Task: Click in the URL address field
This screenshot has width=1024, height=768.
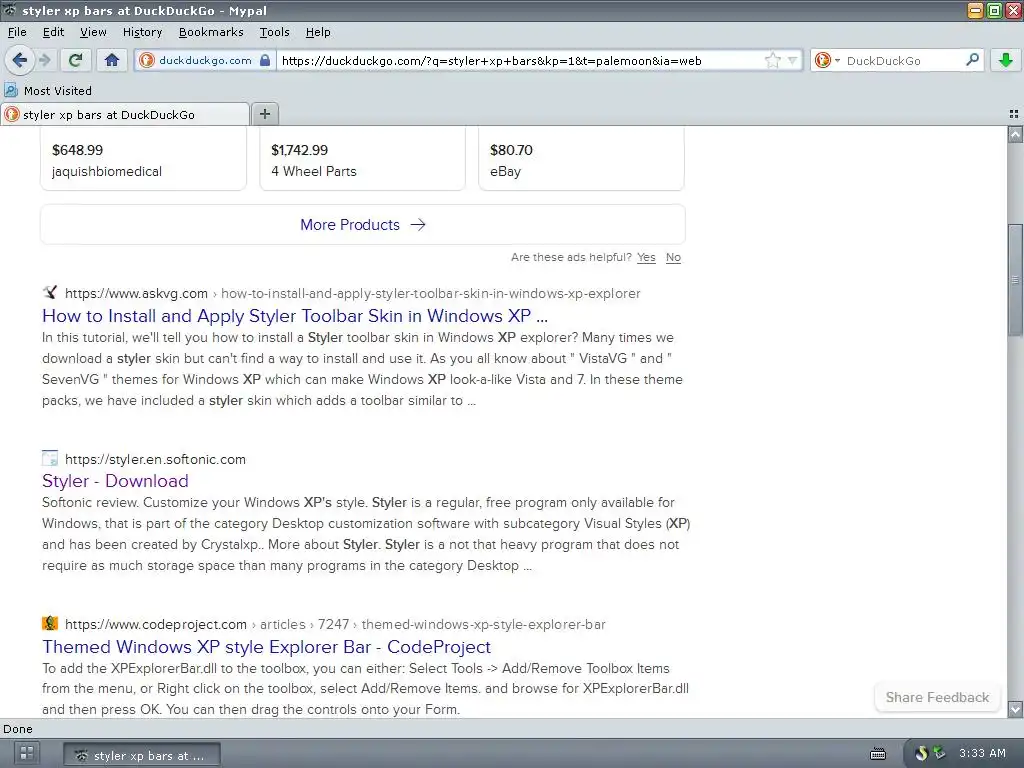Action: click(519, 61)
